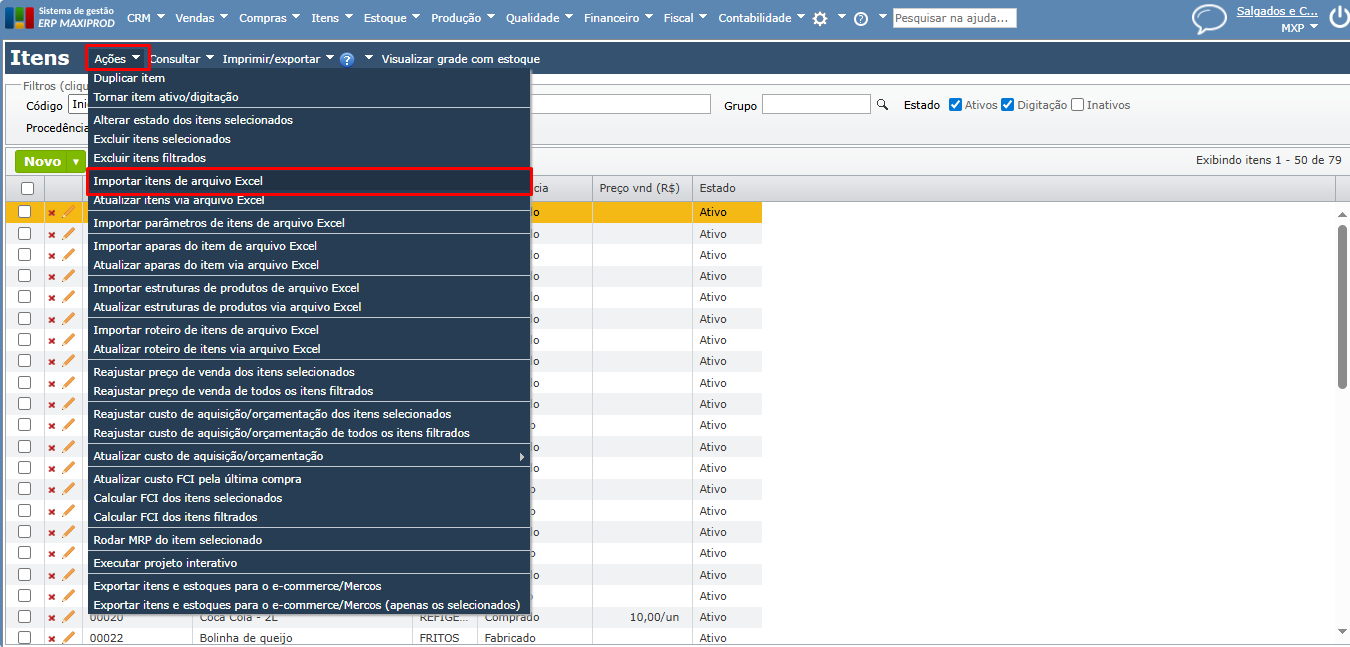The height and width of the screenshot is (647, 1350).
Task: Click the power logout icon
Action: [x=1338, y=18]
